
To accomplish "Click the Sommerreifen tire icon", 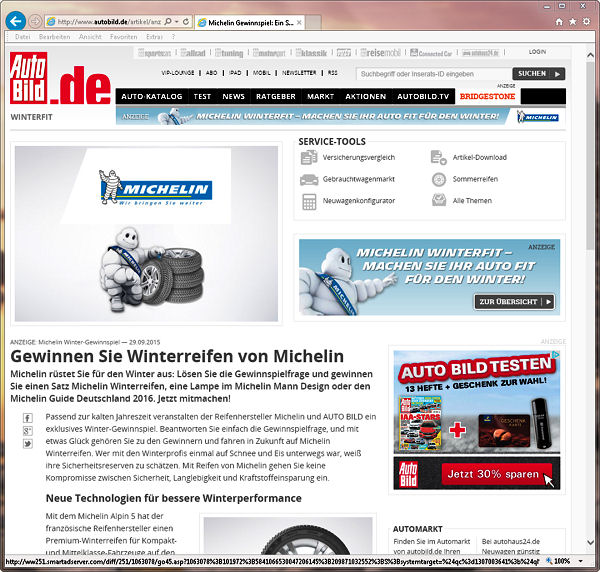I will [439, 179].
